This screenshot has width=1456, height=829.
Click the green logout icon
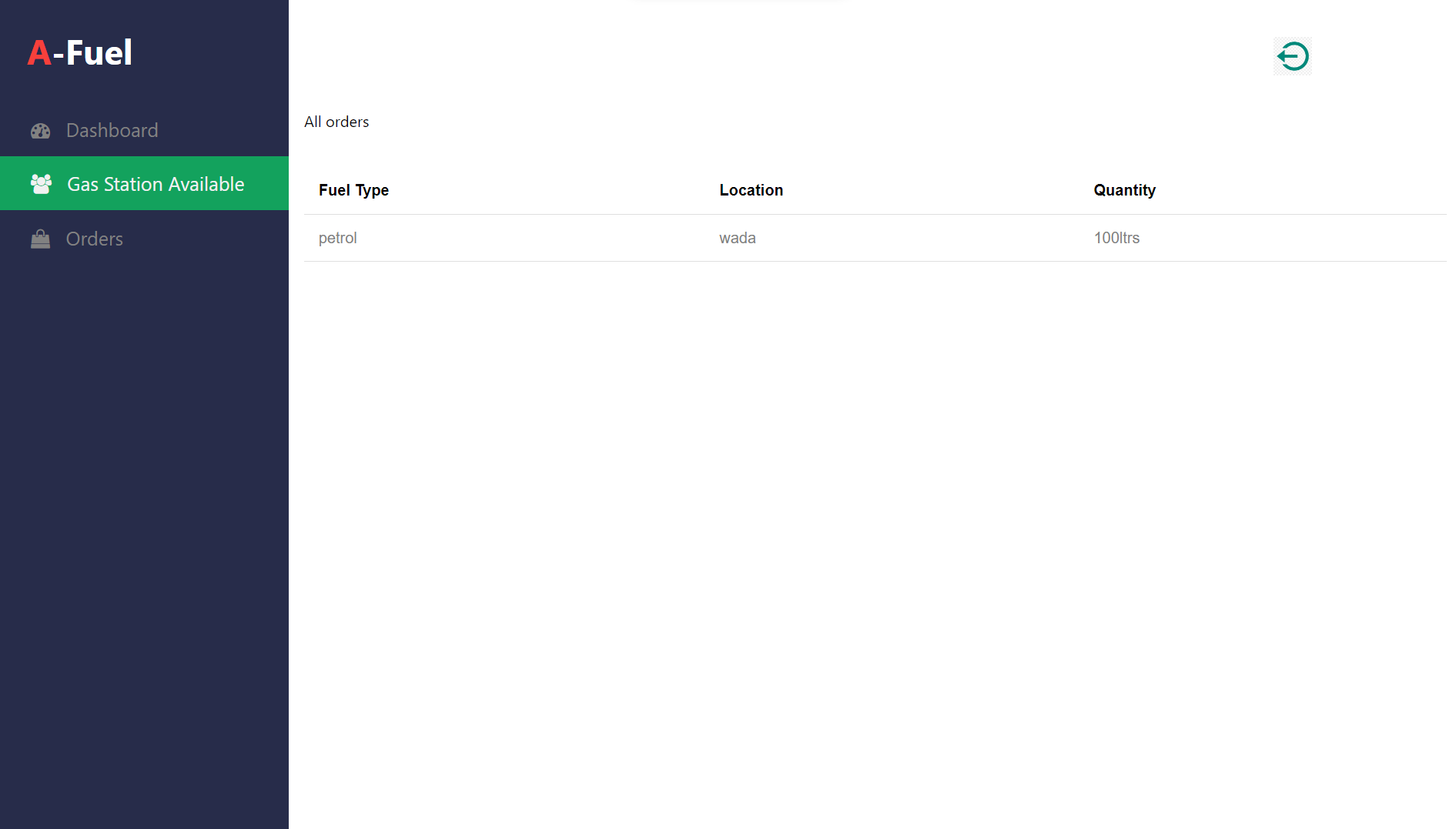[1292, 56]
